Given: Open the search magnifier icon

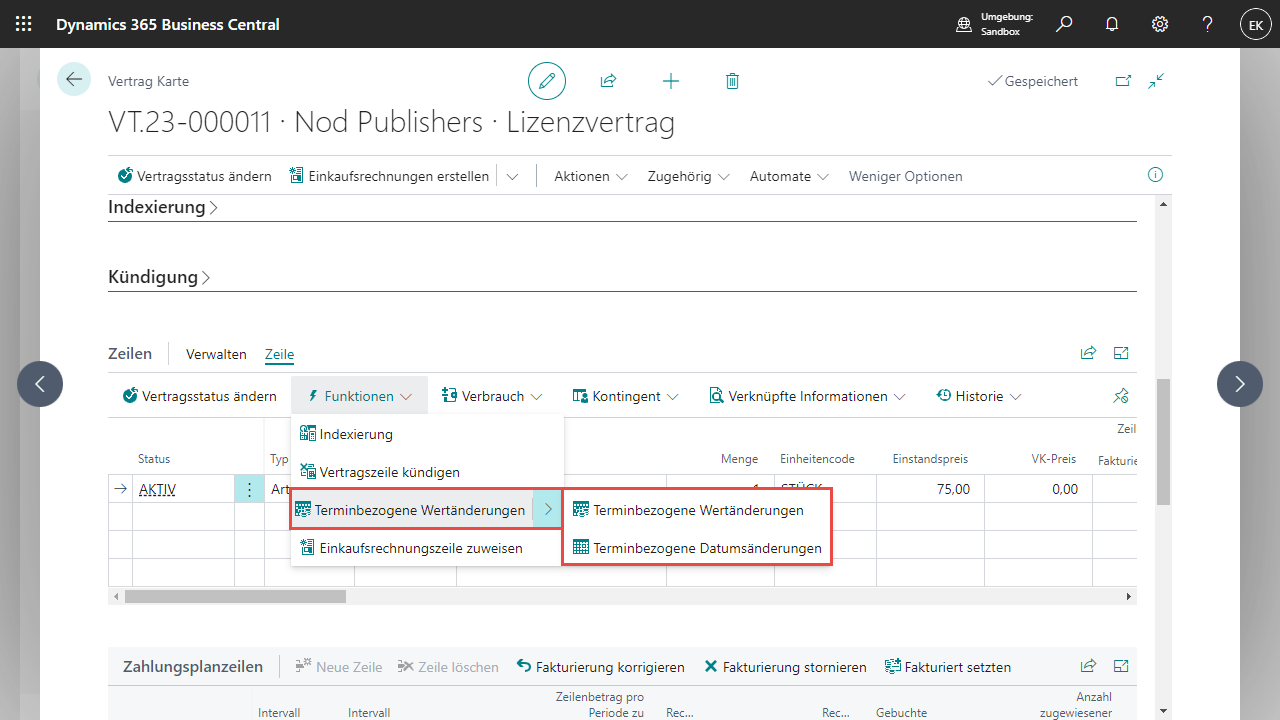Looking at the screenshot, I should click(1064, 24).
